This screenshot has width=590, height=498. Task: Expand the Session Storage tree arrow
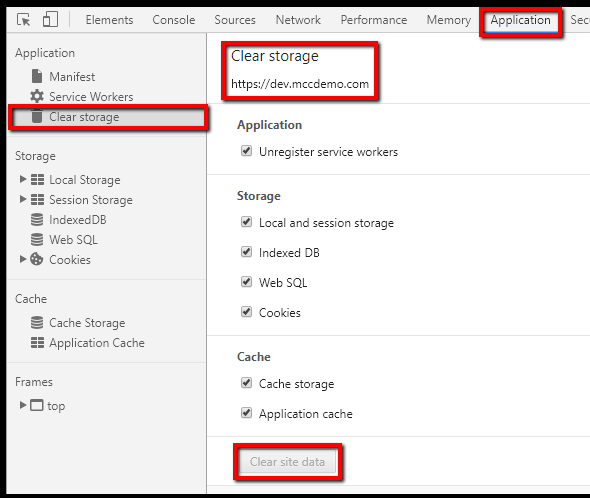click(x=23, y=199)
